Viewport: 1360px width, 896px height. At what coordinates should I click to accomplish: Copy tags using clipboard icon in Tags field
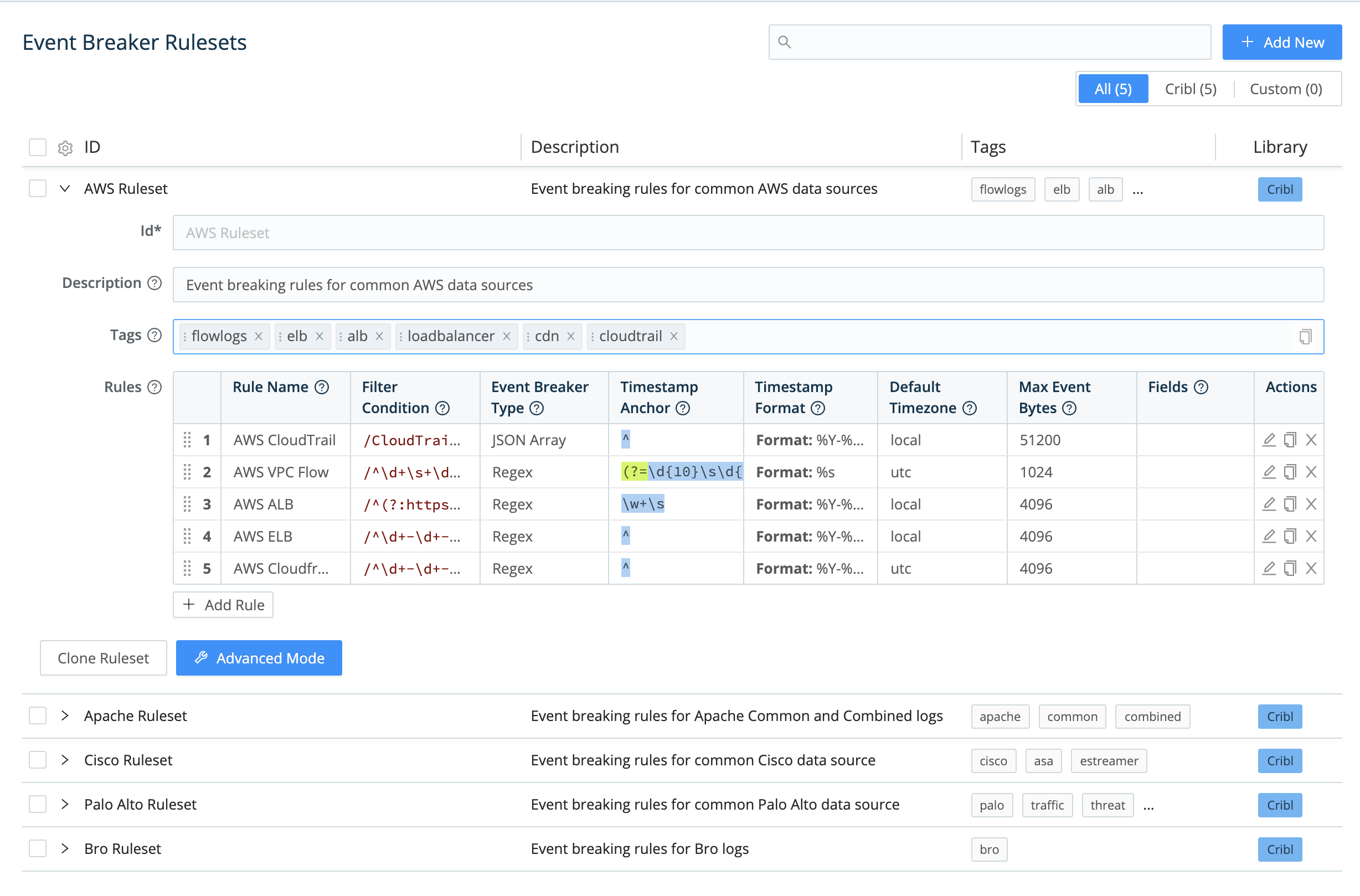pyautogui.click(x=1305, y=337)
